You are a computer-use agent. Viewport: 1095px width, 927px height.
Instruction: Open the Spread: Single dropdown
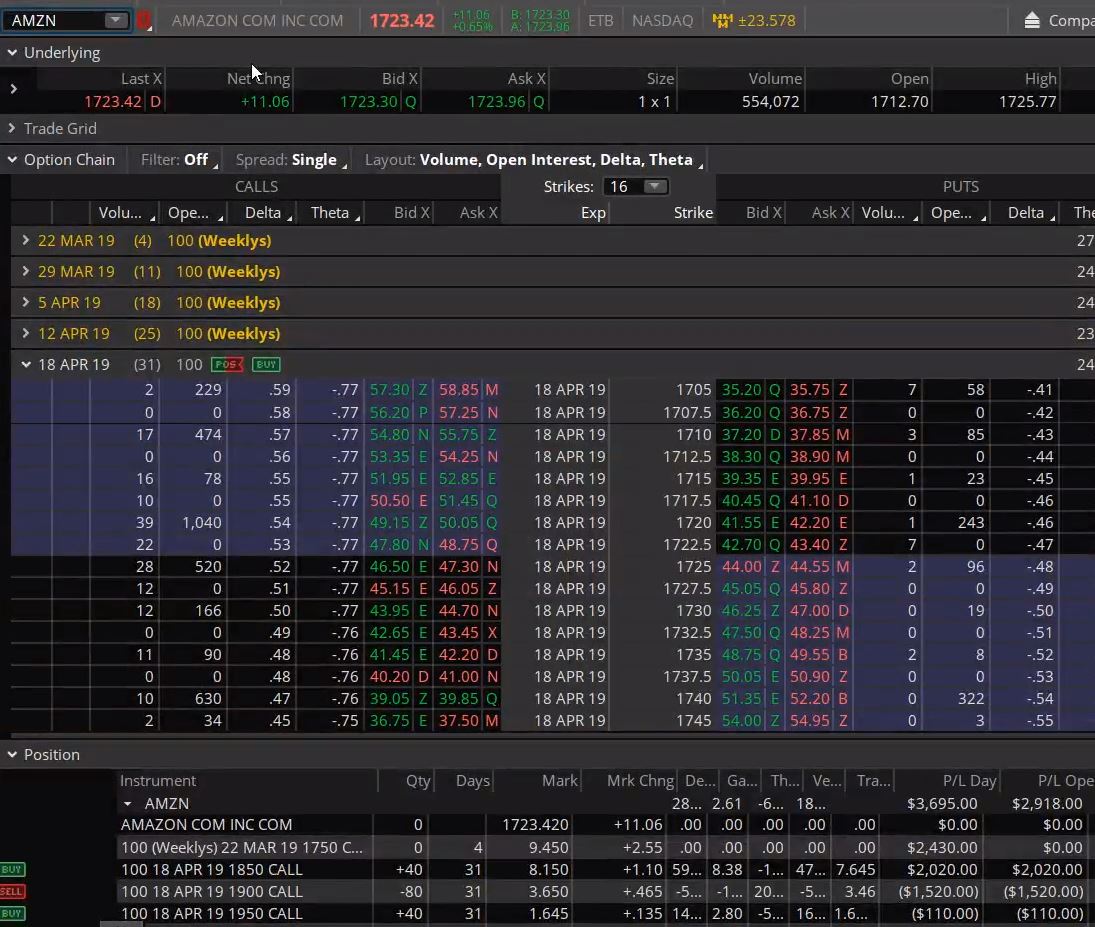pos(291,159)
